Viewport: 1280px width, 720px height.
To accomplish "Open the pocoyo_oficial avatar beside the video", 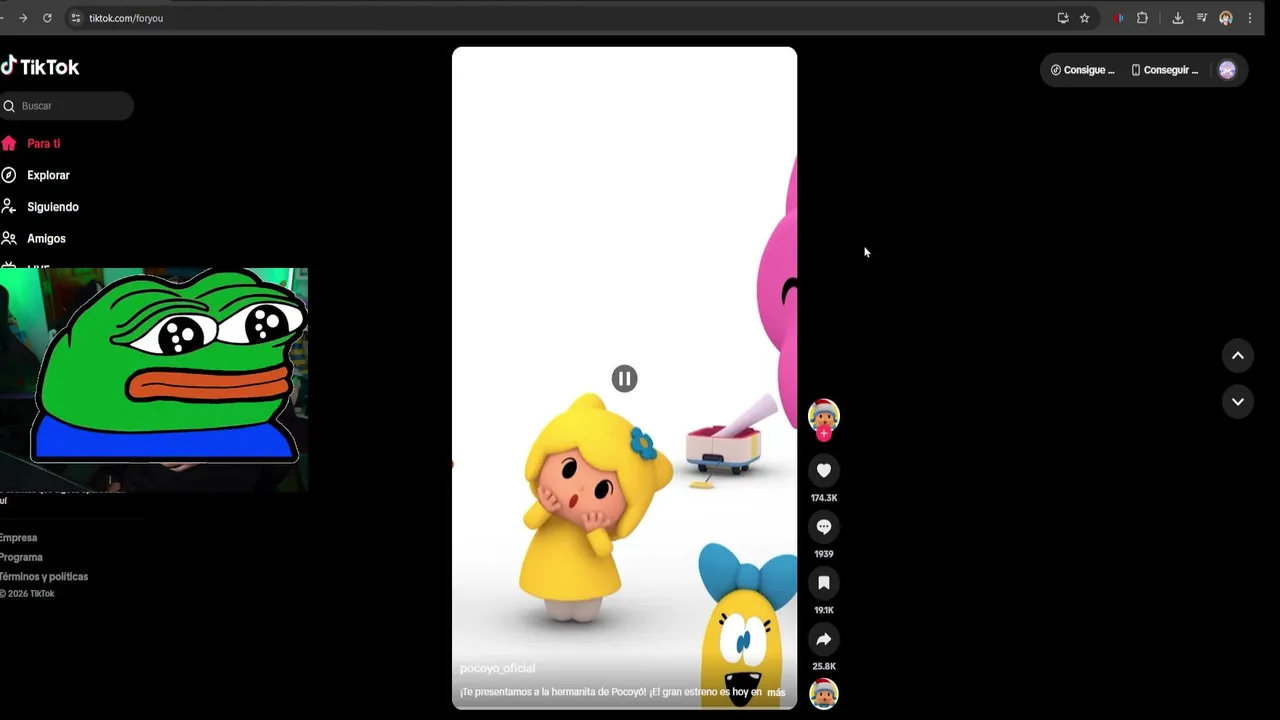I will pyautogui.click(x=823, y=414).
